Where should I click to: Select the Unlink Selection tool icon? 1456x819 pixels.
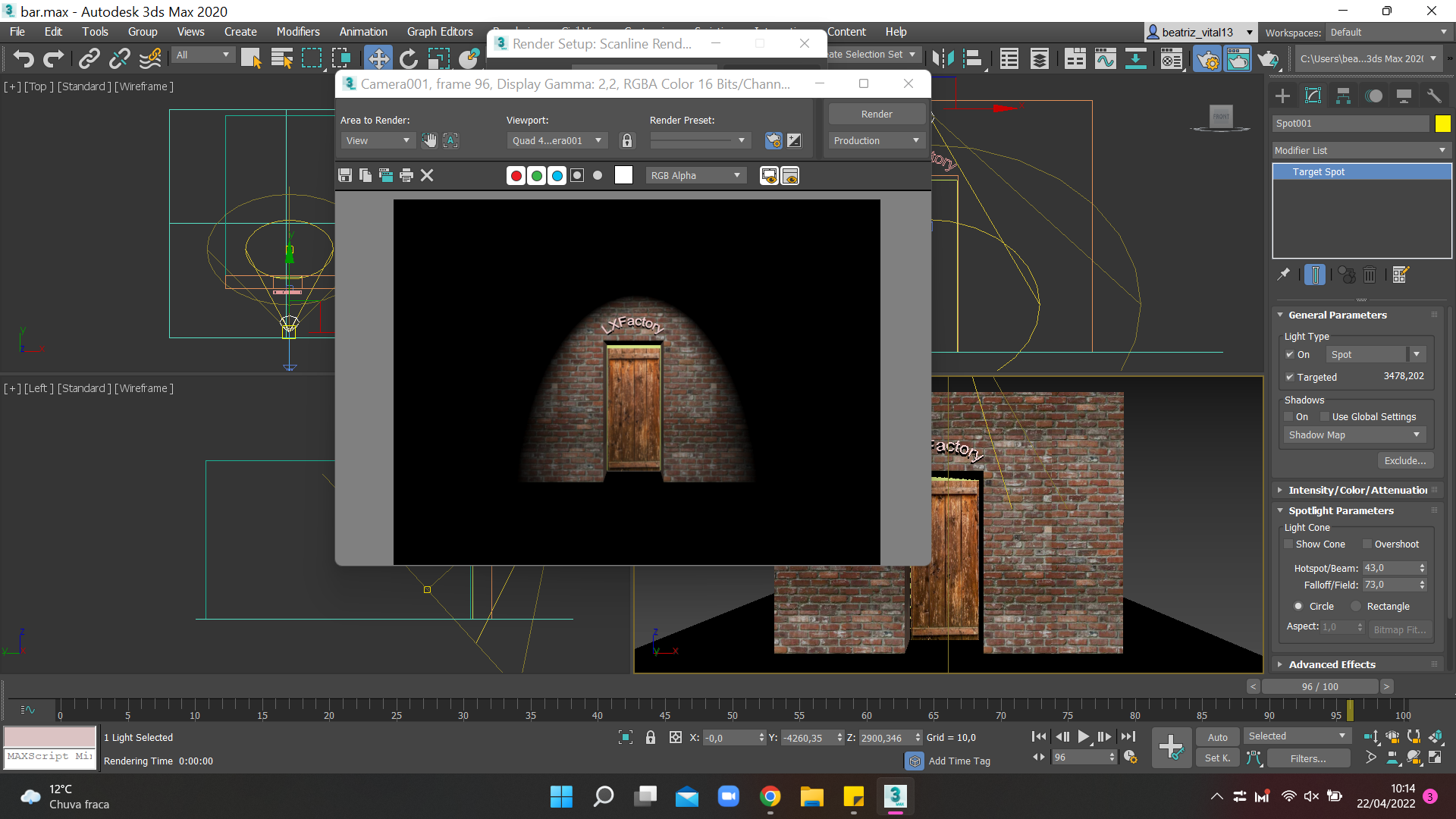pyautogui.click(x=120, y=58)
